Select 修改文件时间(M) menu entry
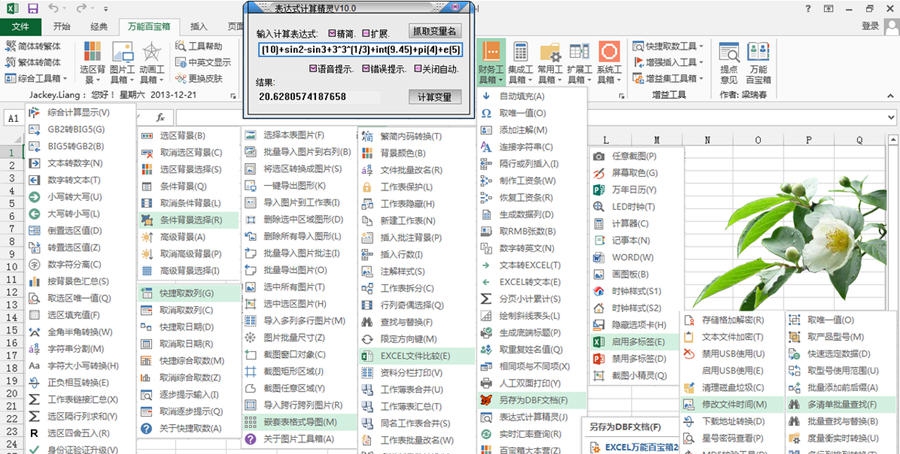Image resolution: width=900 pixels, height=454 pixels. [x=732, y=404]
